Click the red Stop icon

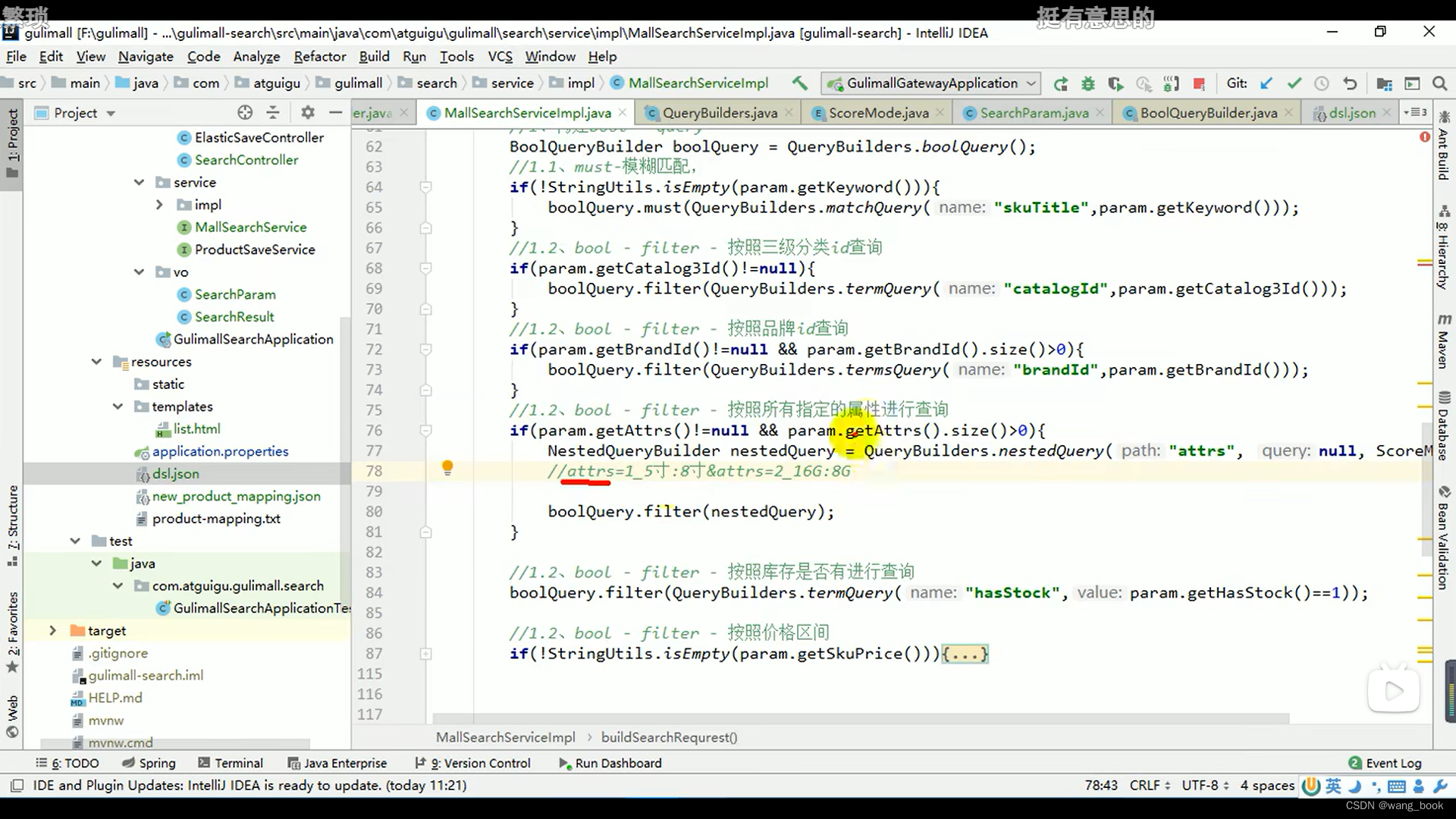point(1199,83)
